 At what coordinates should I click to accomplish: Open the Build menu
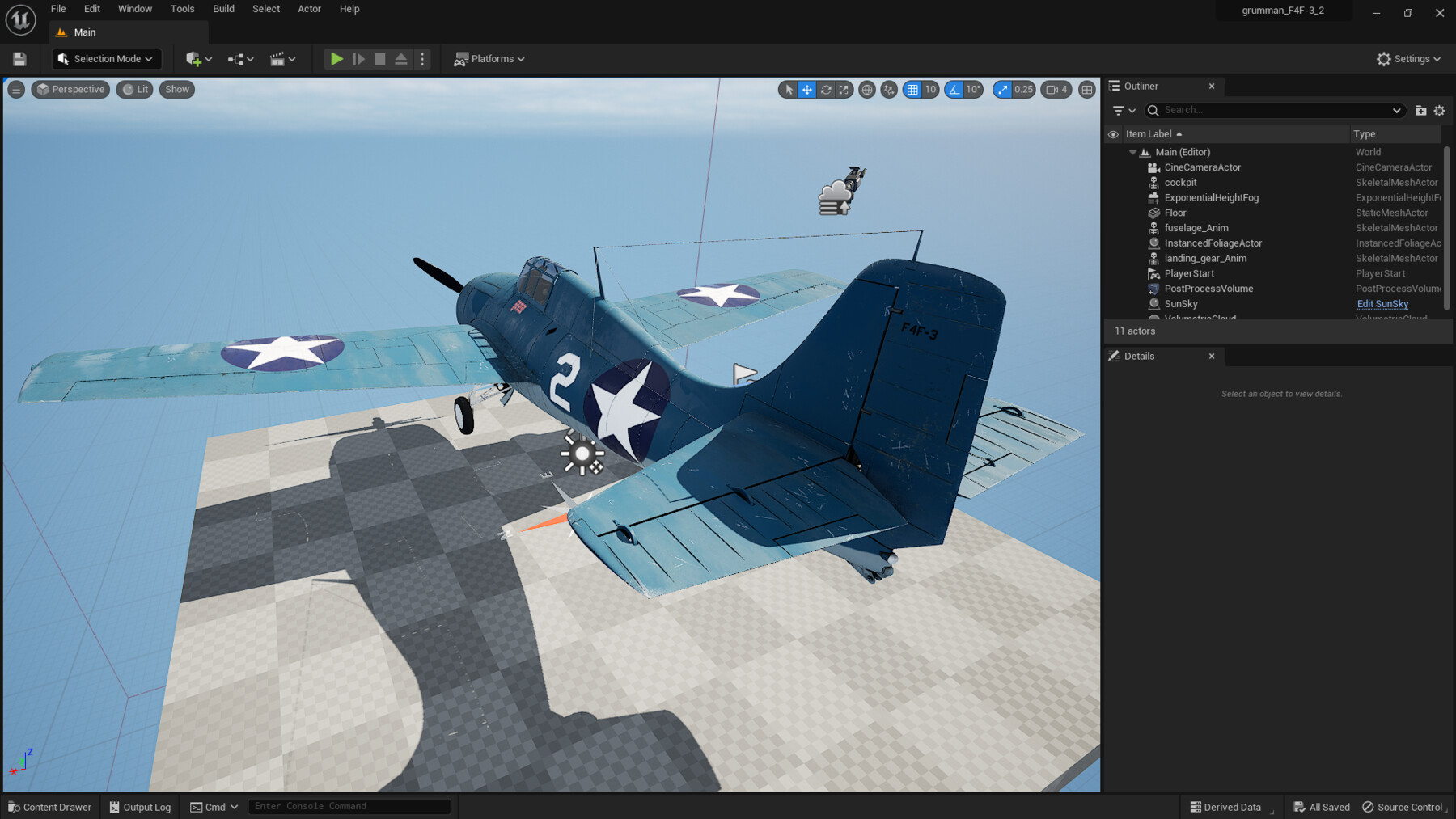coord(223,9)
